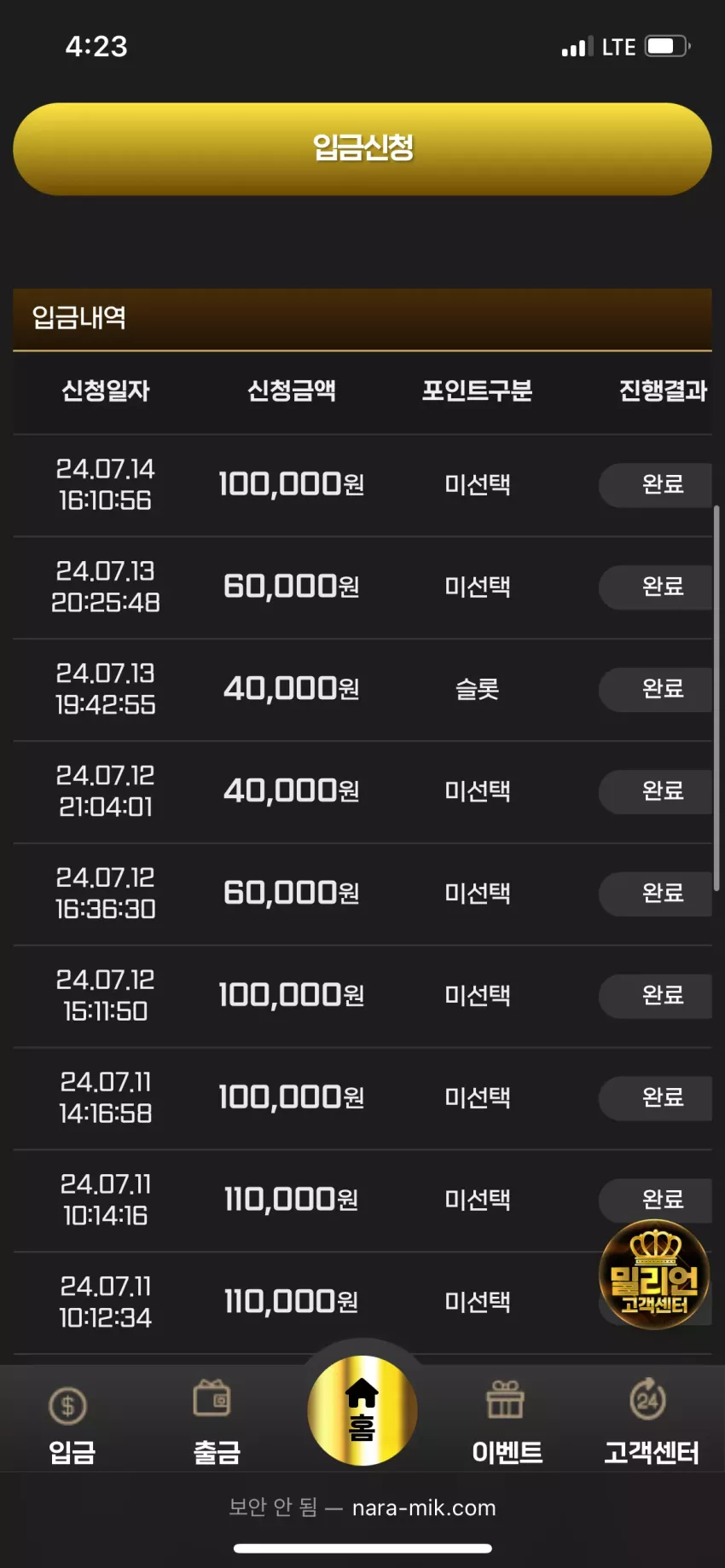Tap the battery icon in status bar

pyautogui.click(x=668, y=46)
